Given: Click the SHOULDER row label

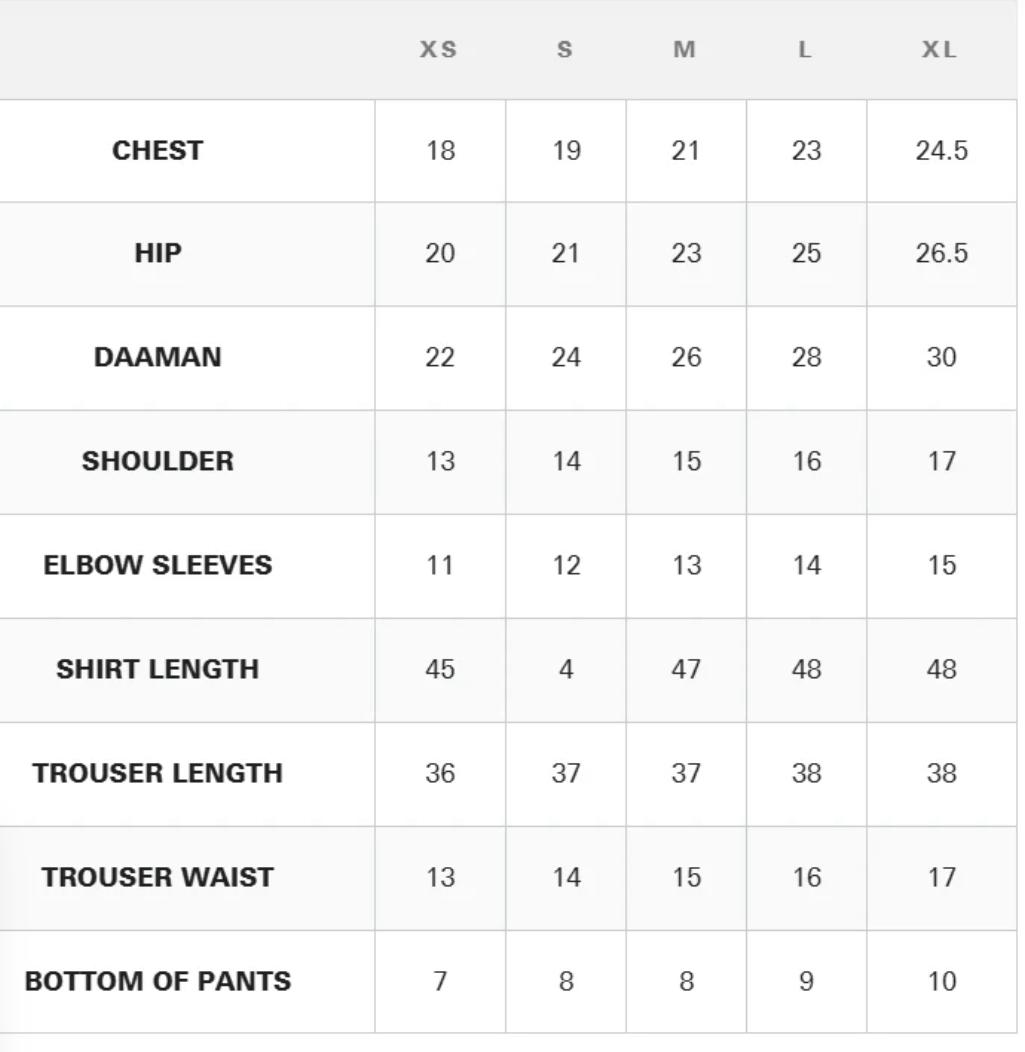Looking at the screenshot, I should click(157, 461).
